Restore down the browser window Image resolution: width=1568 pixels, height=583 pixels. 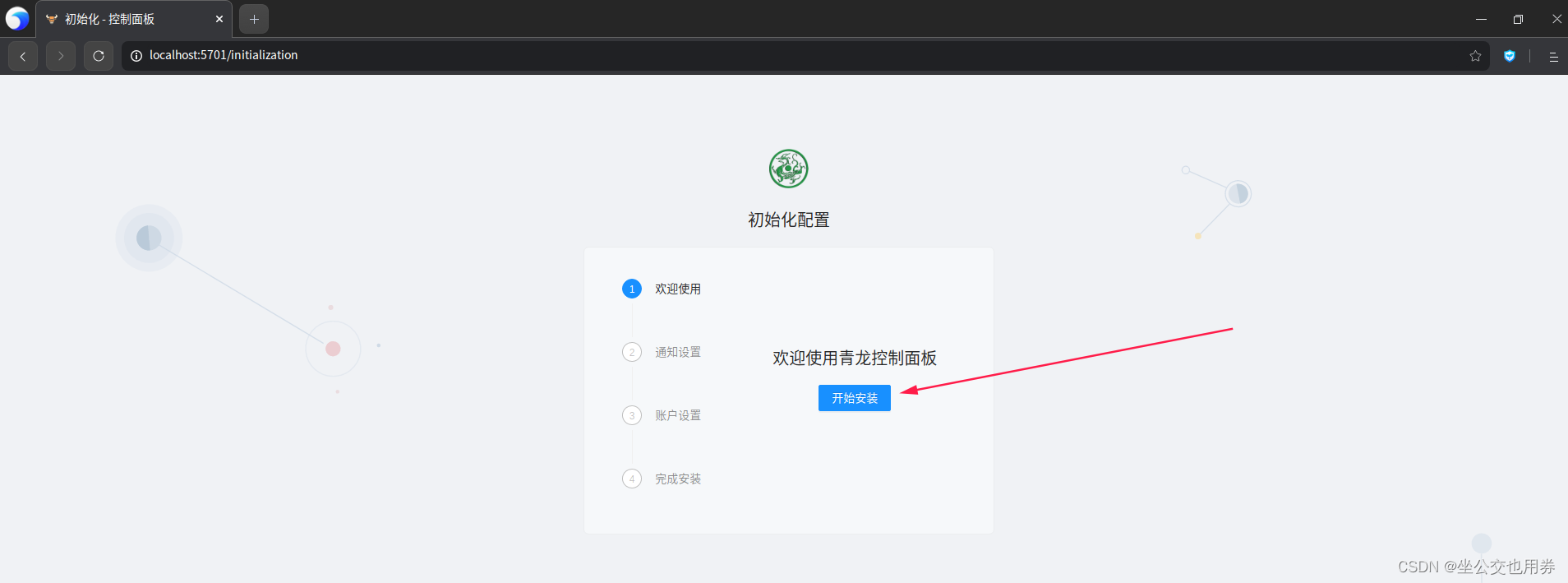(x=1518, y=19)
